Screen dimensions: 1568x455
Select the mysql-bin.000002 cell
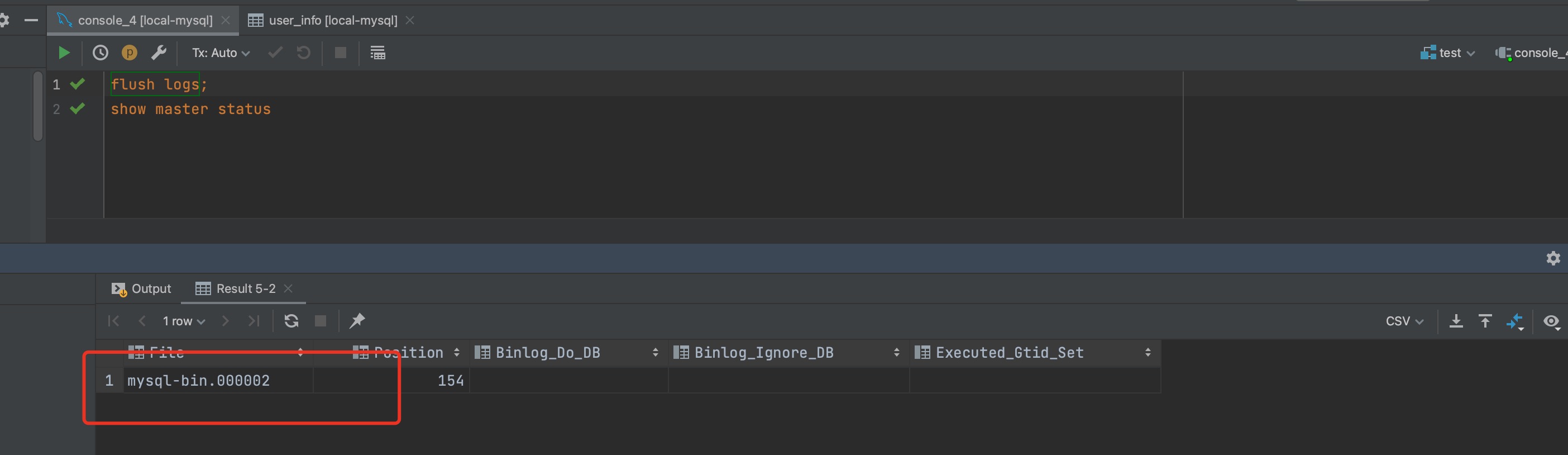[218, 381]
